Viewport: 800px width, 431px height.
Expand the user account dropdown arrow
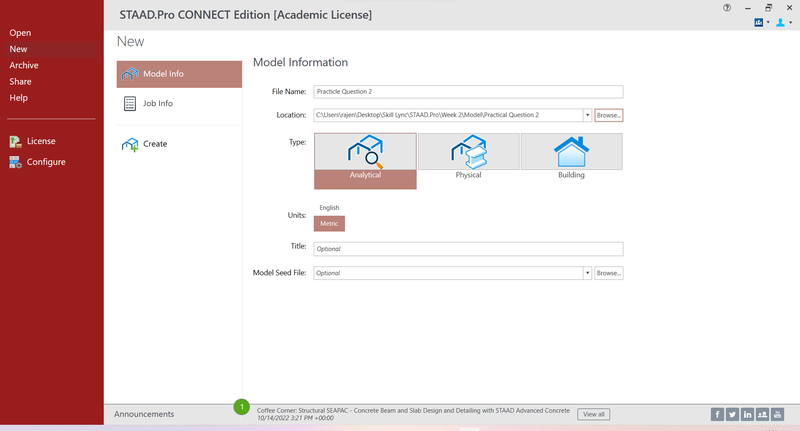click(791, 22)
